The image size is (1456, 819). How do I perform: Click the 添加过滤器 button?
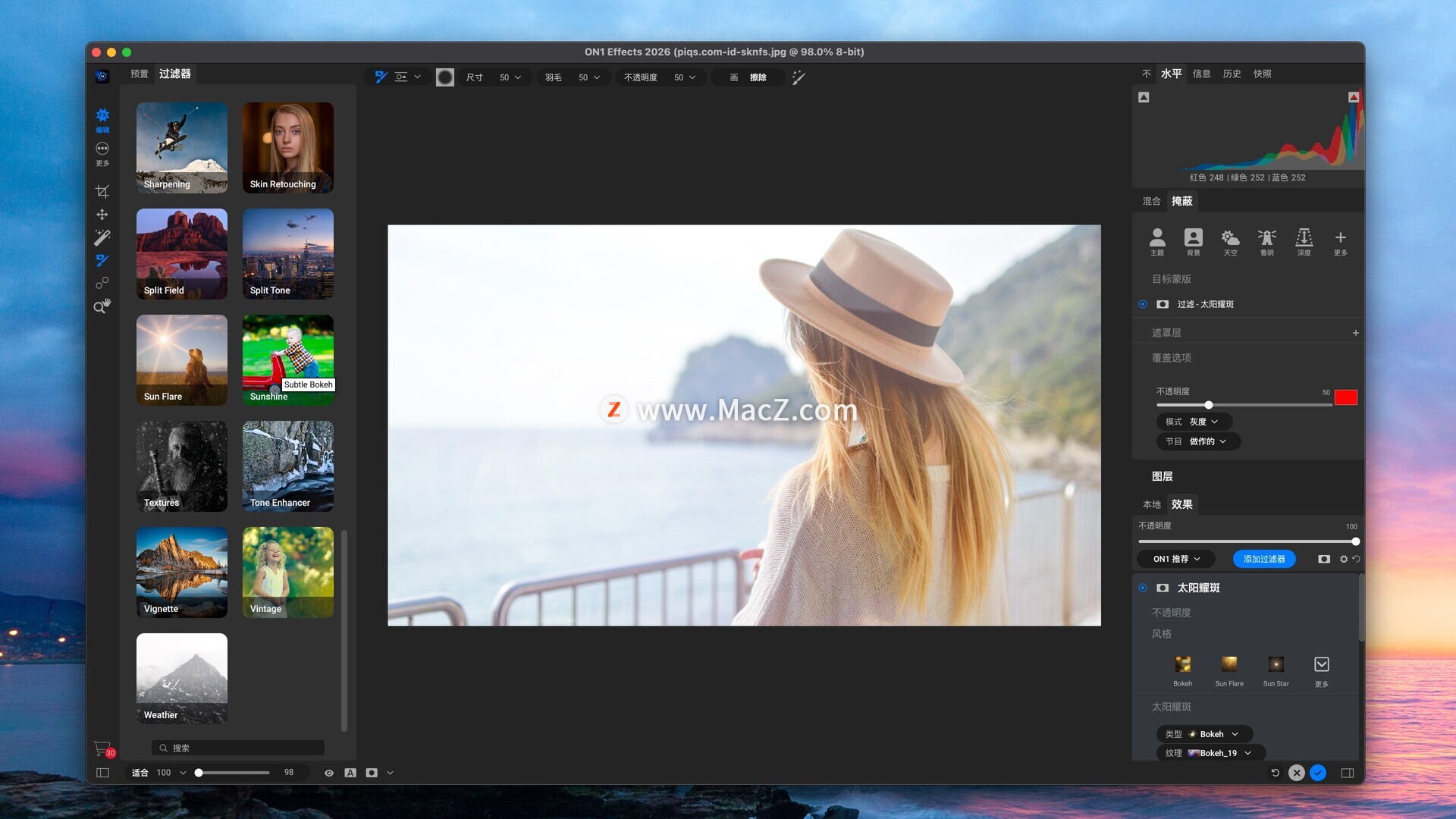1263,559
